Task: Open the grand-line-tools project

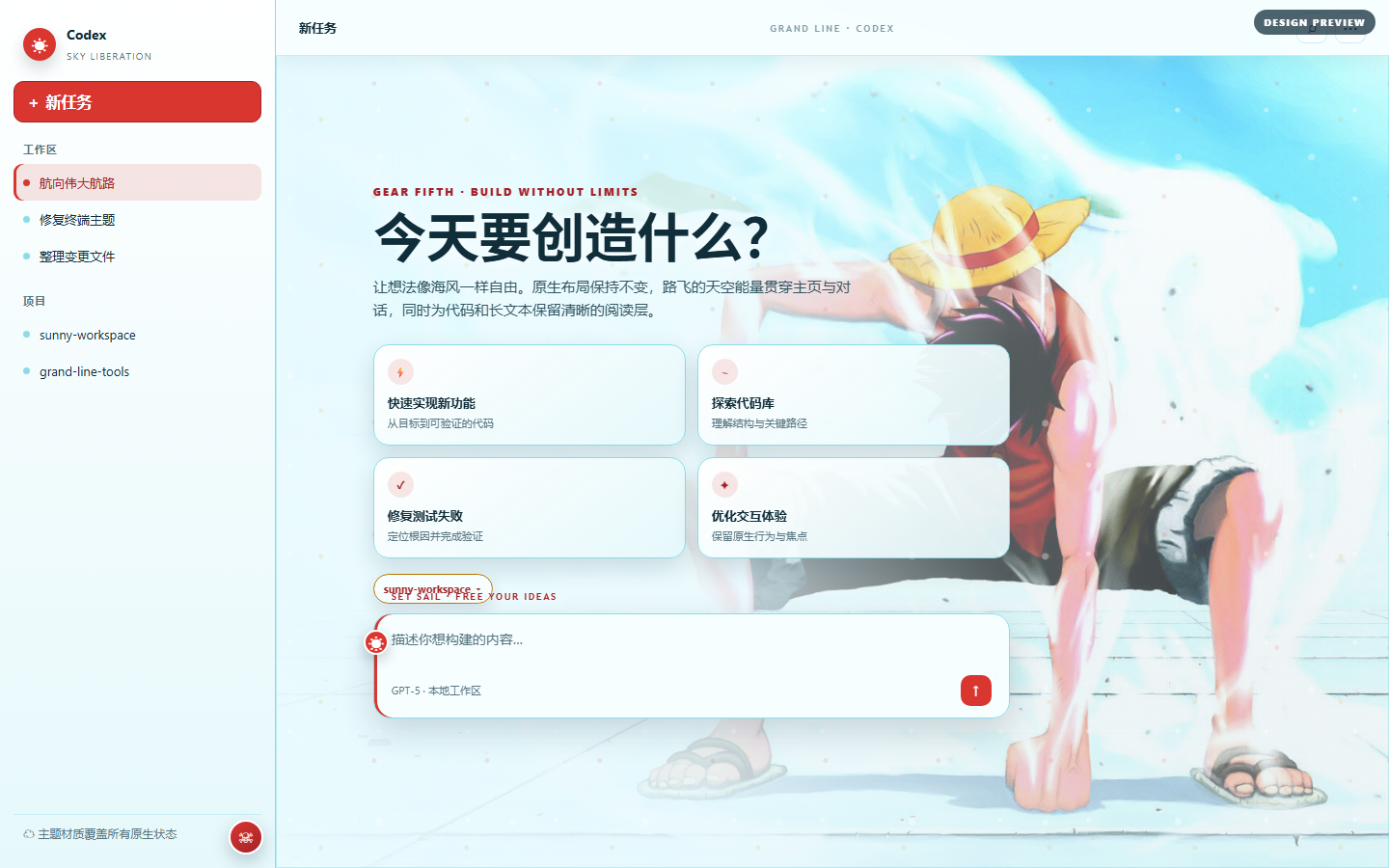Action: [137, 371]
